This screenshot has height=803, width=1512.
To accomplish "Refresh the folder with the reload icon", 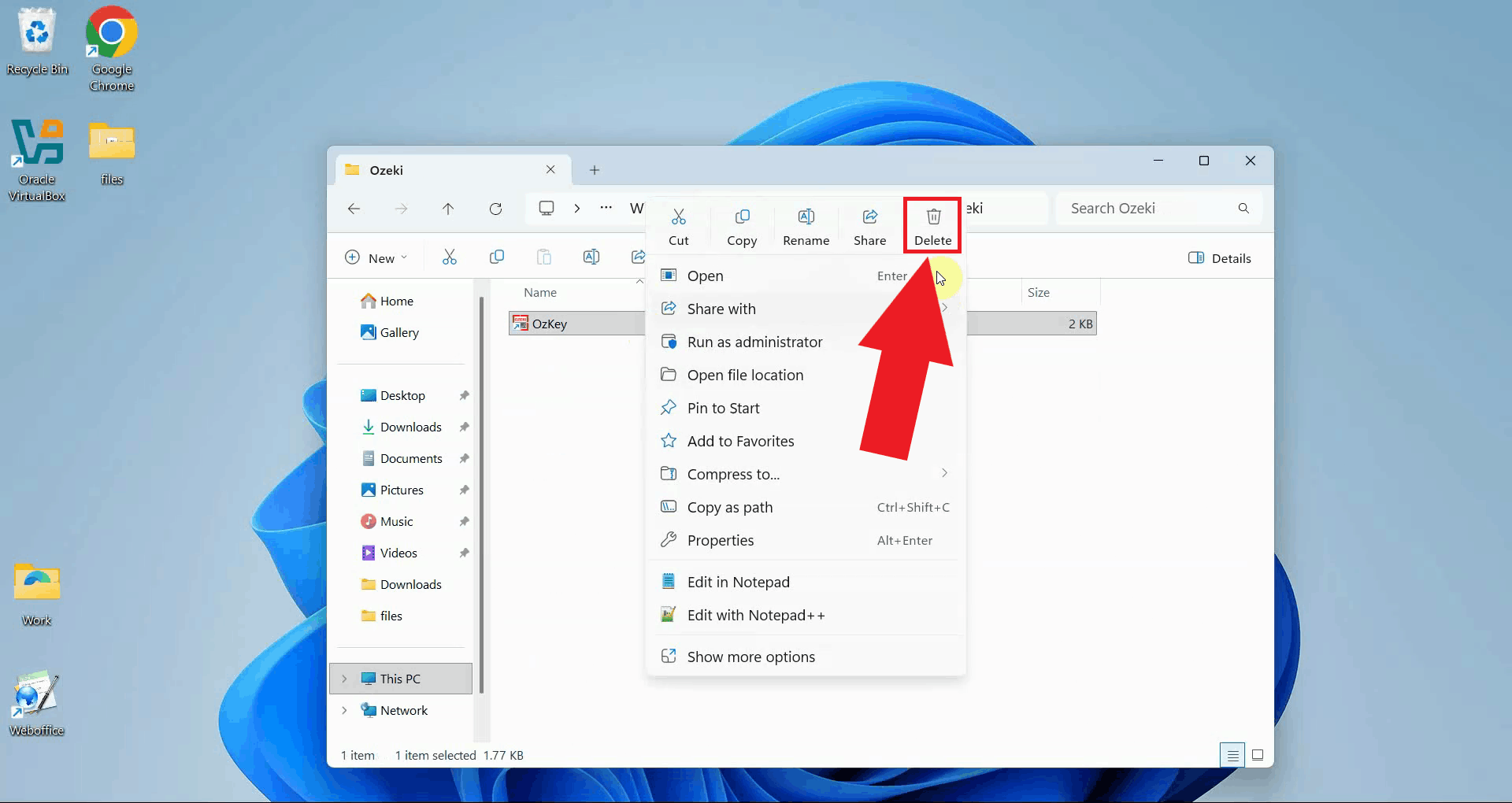I will coord(496,209).
